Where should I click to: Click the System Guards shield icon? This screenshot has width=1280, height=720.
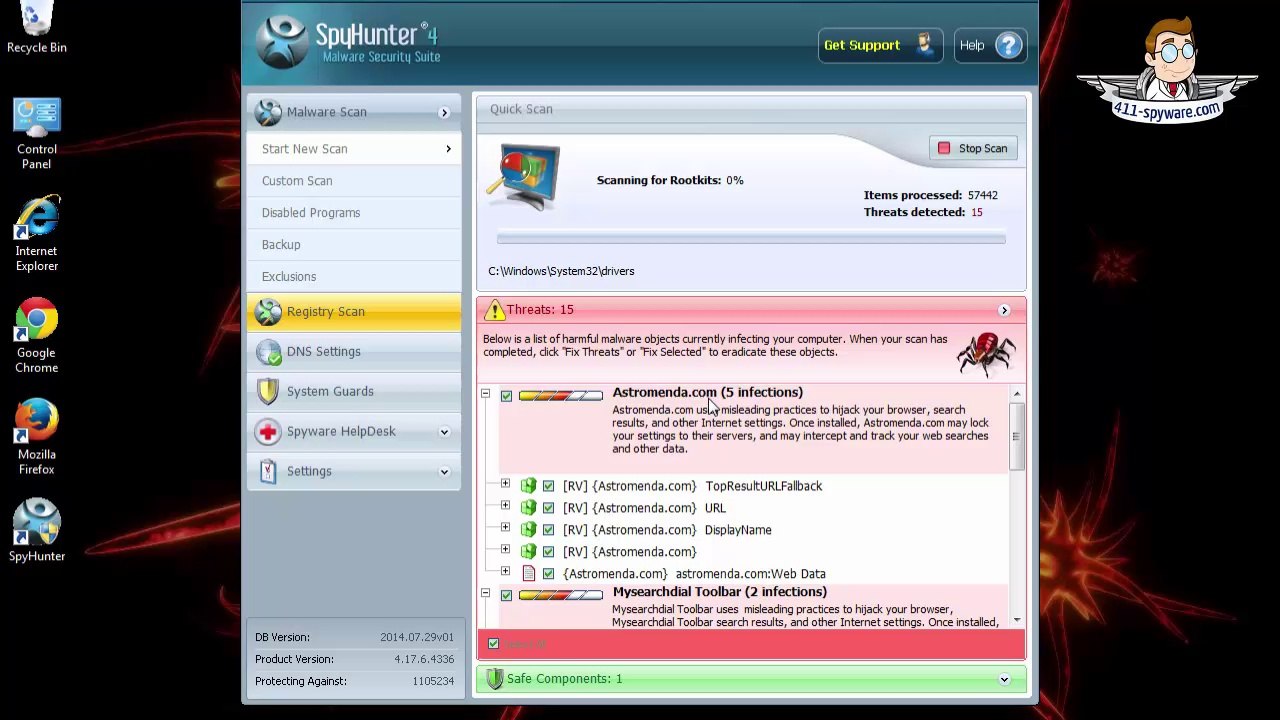pos(268,392)
